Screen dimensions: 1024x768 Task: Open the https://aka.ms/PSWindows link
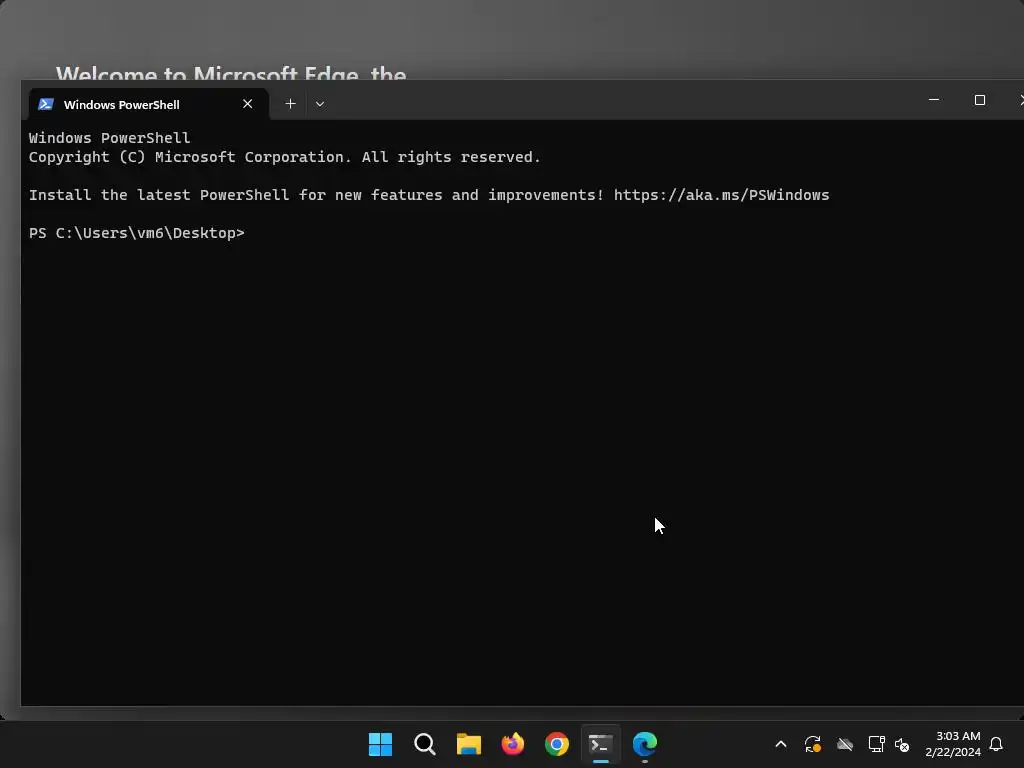(x=722, y=195)
